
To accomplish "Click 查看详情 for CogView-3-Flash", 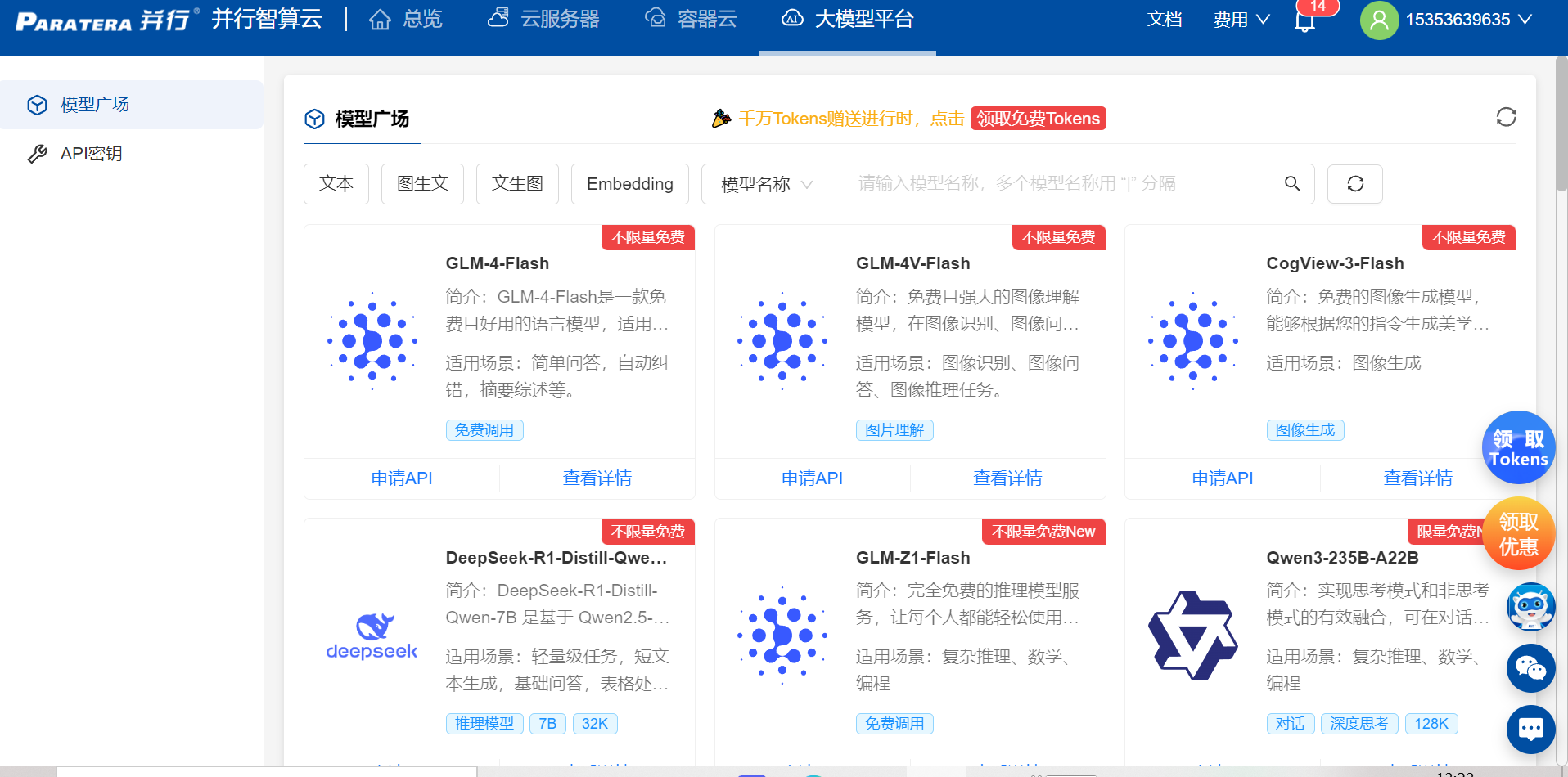I will click(x=1418, y=478).
